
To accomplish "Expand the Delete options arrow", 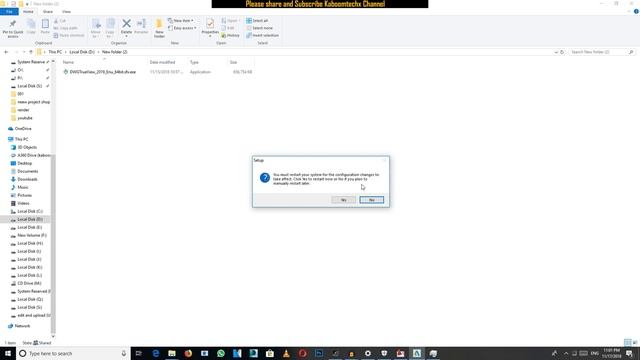I will tap(127, 37).
